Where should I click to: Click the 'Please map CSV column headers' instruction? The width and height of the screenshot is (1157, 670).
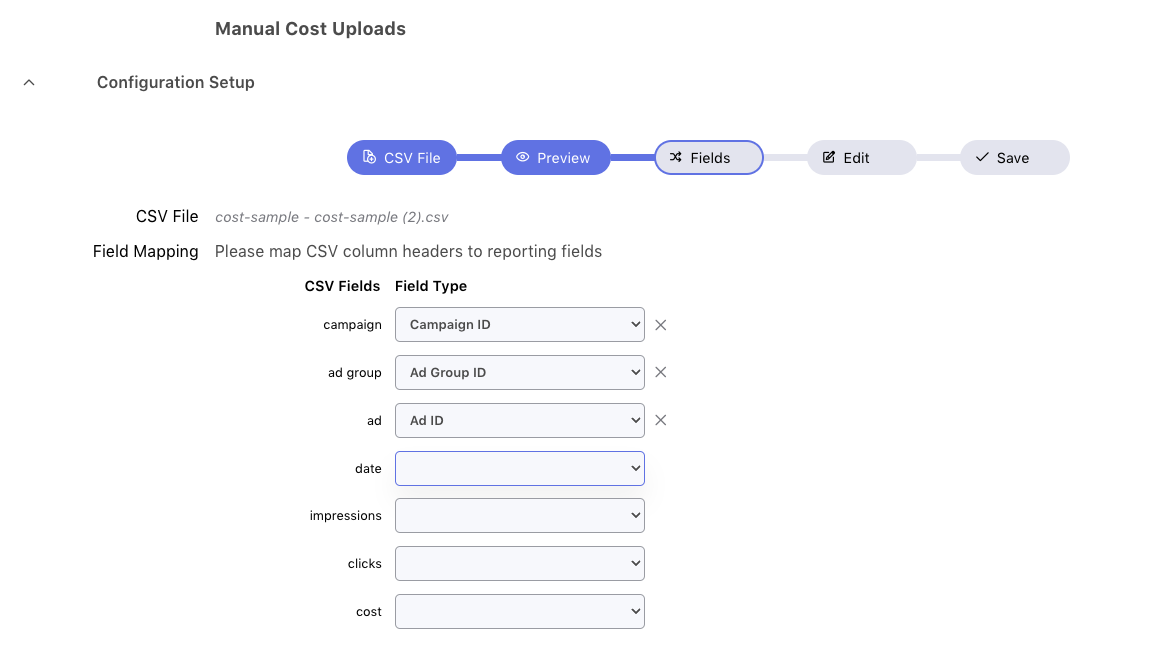pyautogui.click(x=408, y=252)
